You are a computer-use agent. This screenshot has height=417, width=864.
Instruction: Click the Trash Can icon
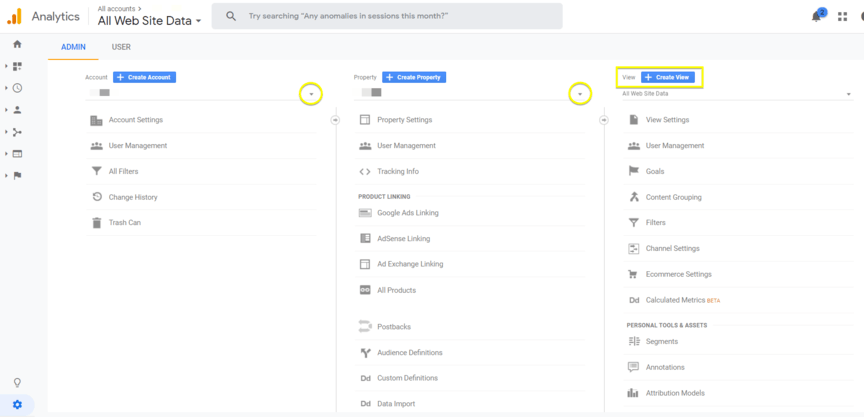(x=96, y=223)
